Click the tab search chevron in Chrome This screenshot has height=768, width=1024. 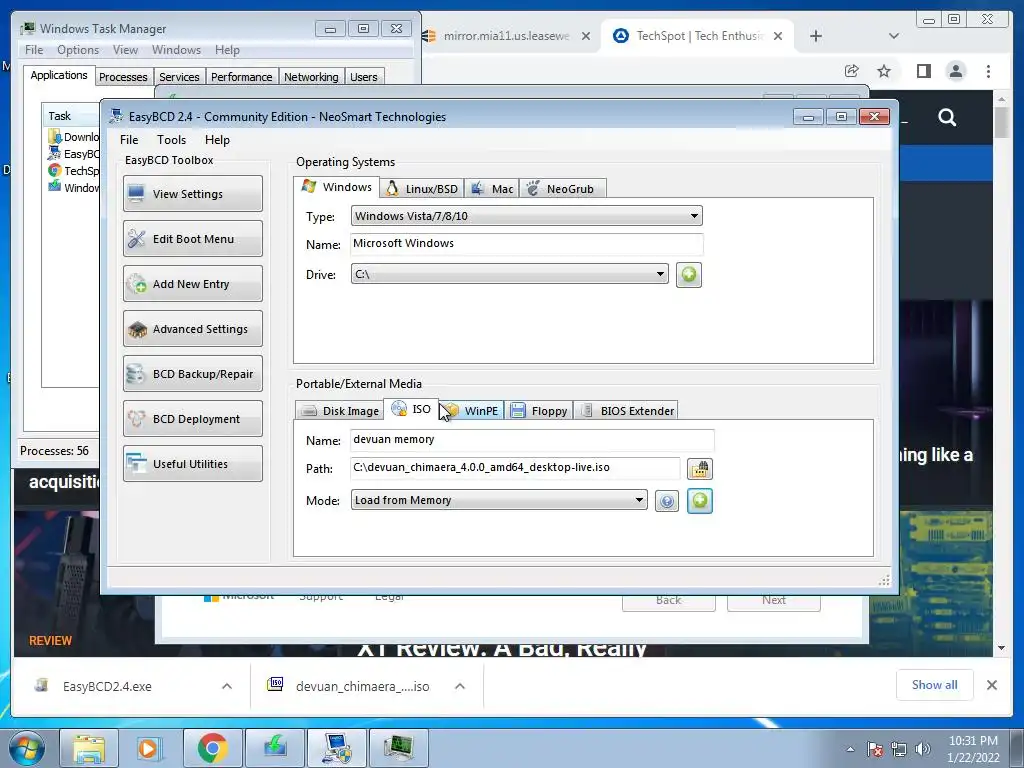894,36
